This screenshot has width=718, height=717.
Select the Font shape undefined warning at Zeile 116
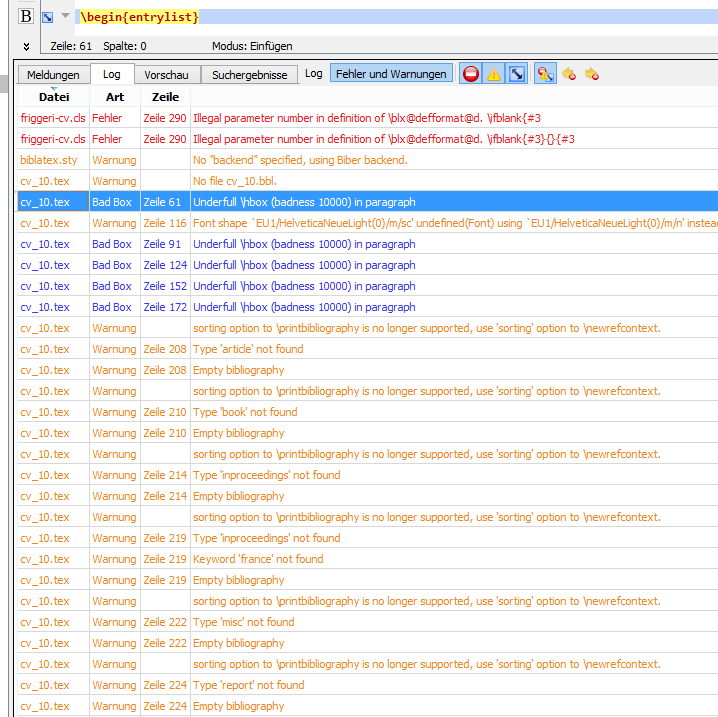tap(368, 223)
